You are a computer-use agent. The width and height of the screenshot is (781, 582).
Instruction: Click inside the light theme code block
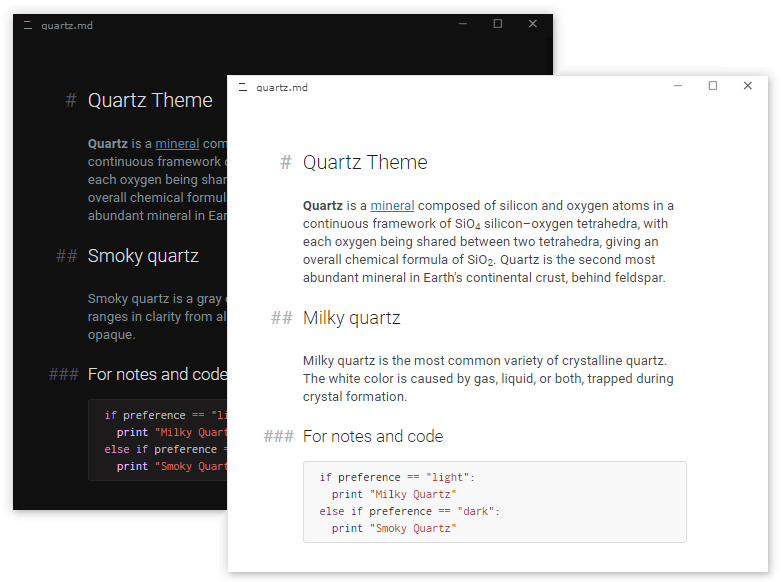495,502
